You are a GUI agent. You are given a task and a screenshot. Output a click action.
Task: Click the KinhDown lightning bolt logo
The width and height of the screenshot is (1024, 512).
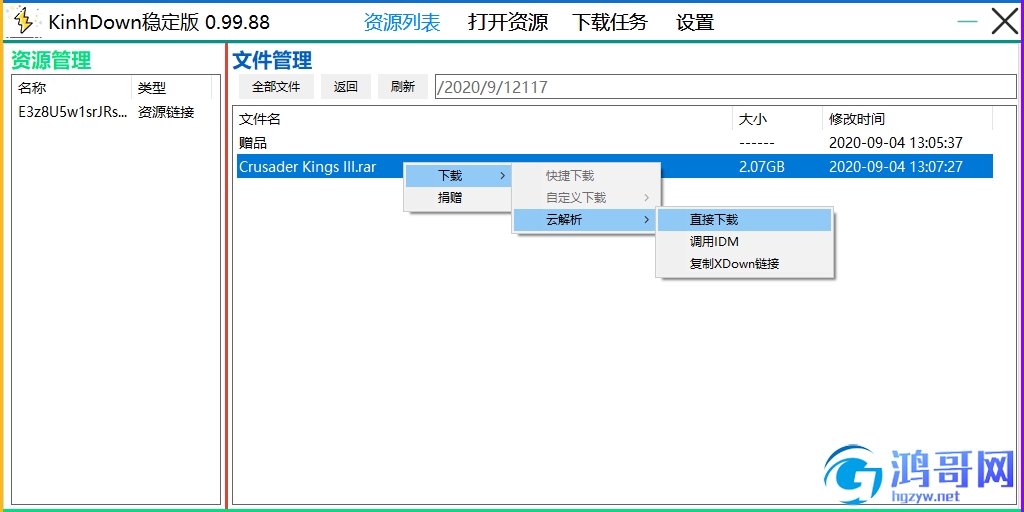tap(24, 22)
